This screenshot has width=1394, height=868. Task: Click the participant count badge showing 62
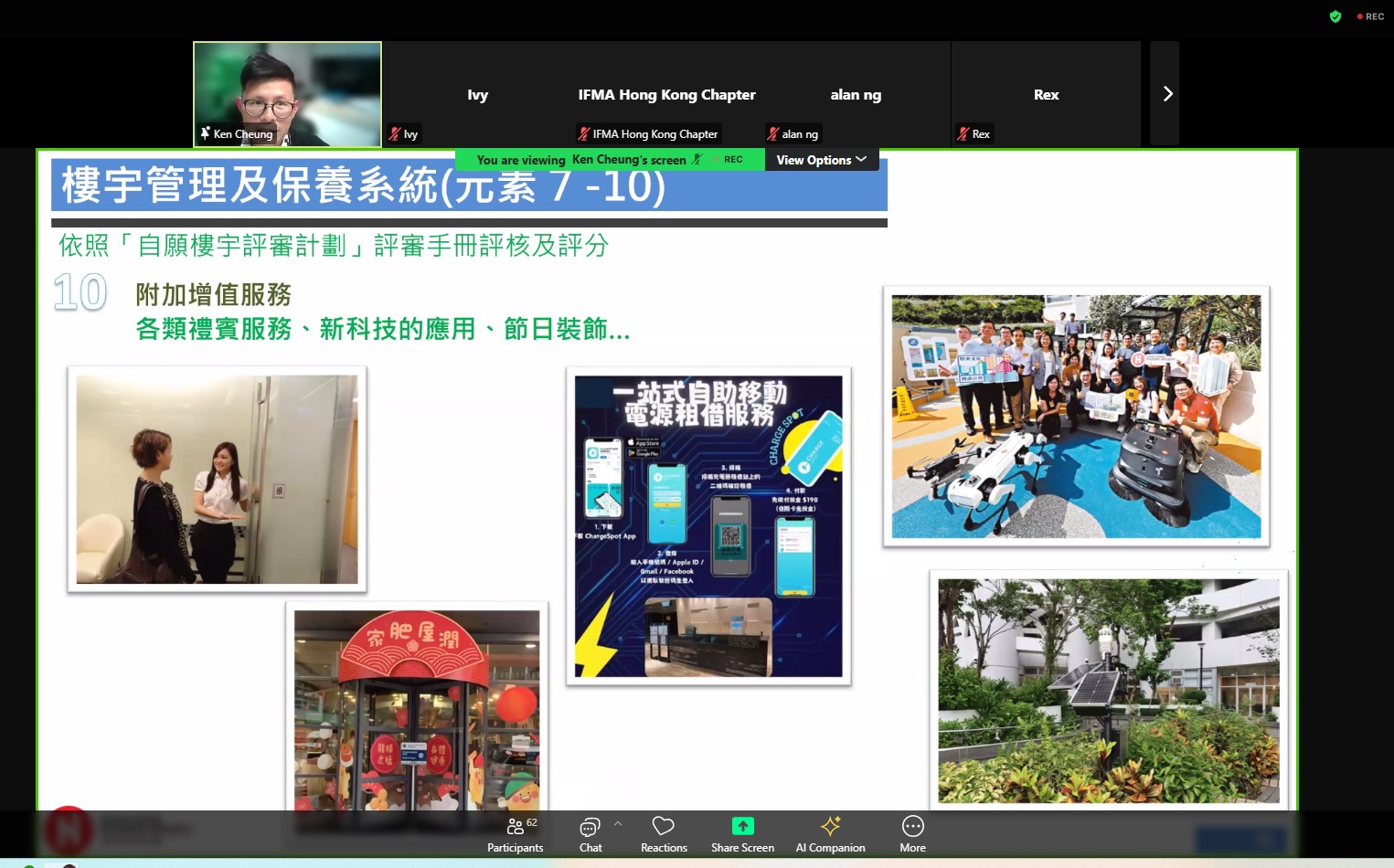point(531,822)
